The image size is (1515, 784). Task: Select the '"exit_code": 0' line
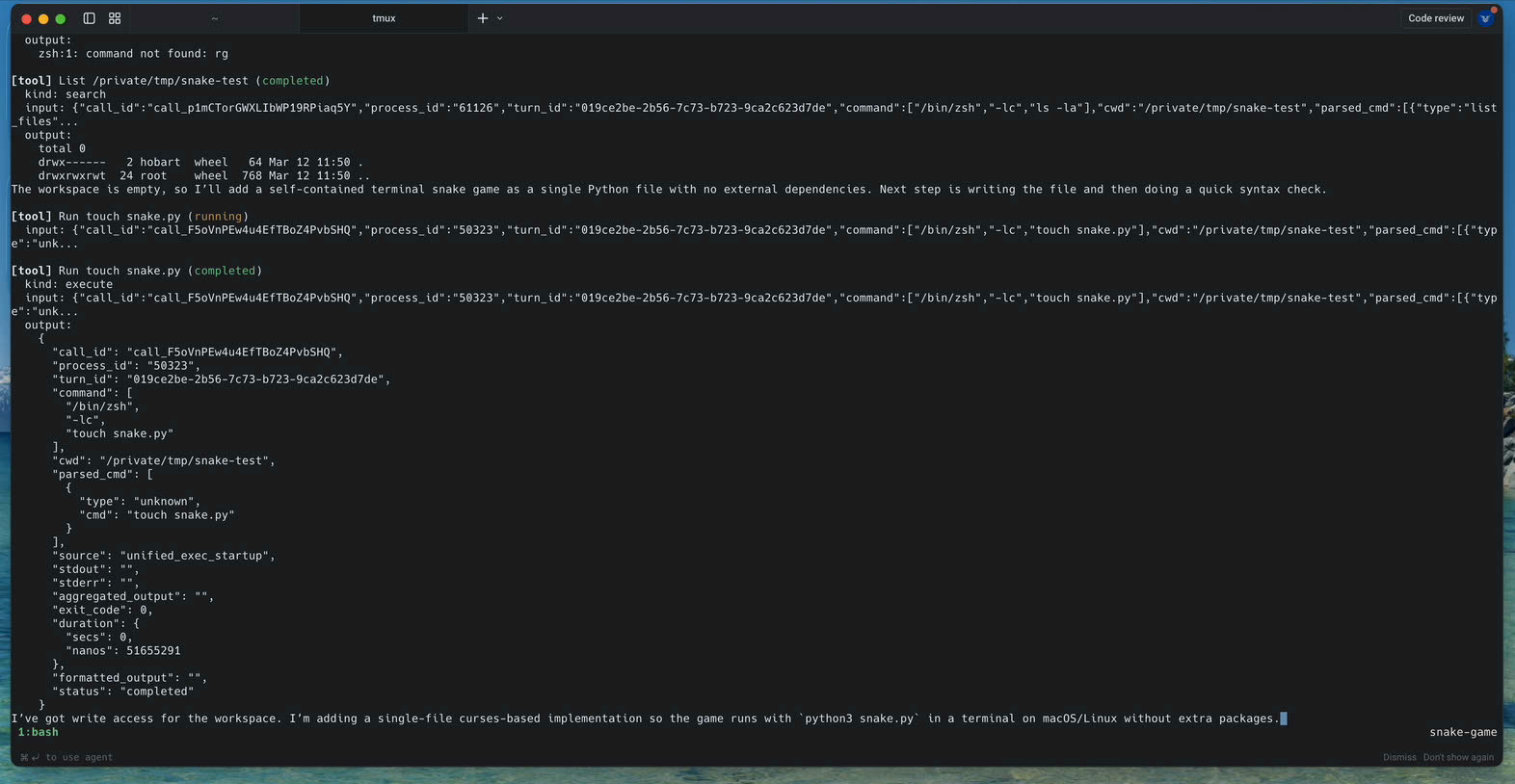coord(102,610)
